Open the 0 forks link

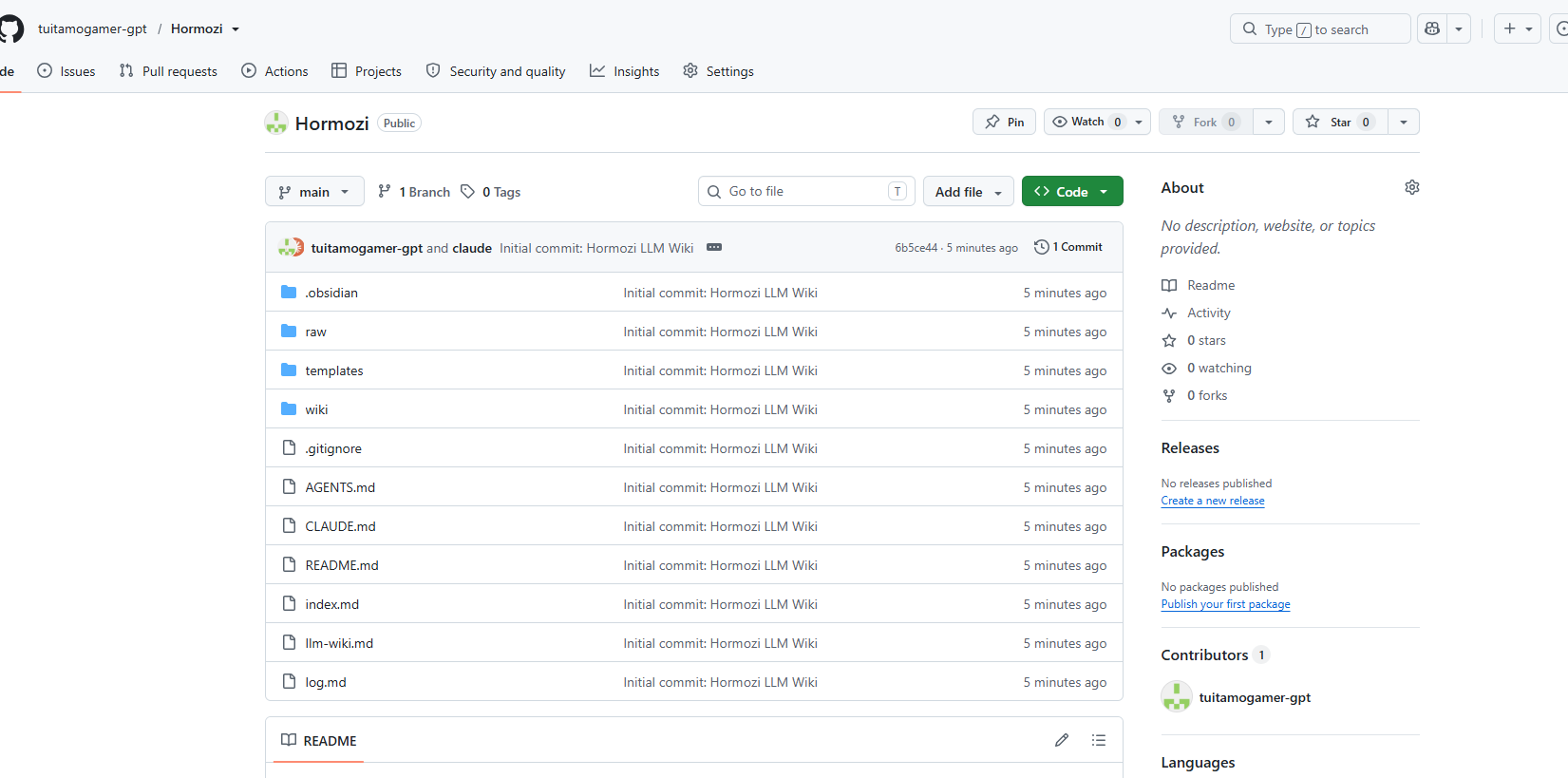point(1207,395)
